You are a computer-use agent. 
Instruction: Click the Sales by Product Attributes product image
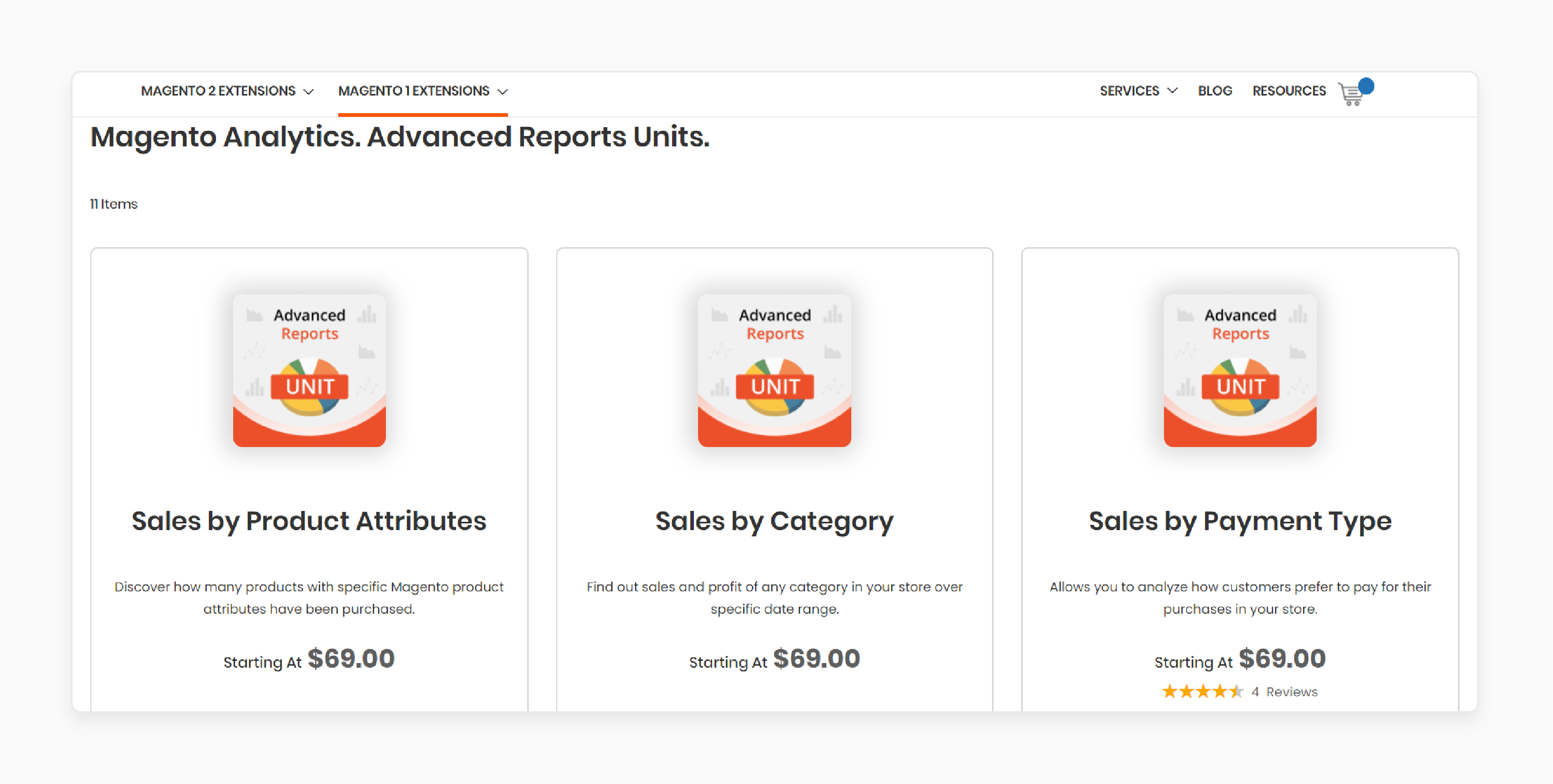pyautogui.click(x=309, y=369)
